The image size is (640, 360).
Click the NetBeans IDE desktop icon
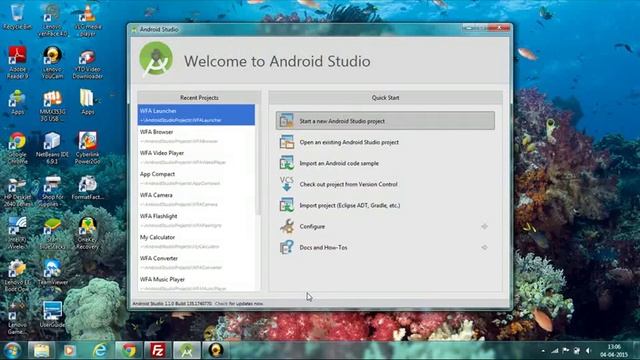52,148
